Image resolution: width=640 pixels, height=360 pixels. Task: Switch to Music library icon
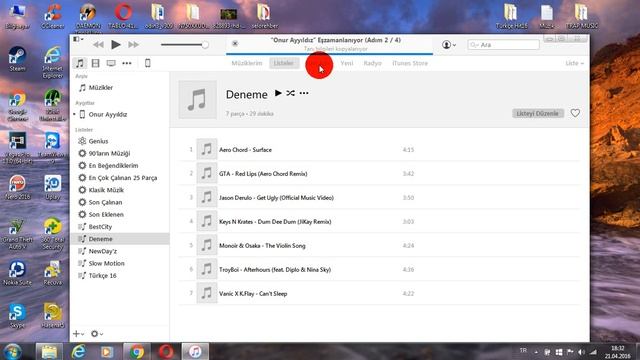(x=80, y=63)
